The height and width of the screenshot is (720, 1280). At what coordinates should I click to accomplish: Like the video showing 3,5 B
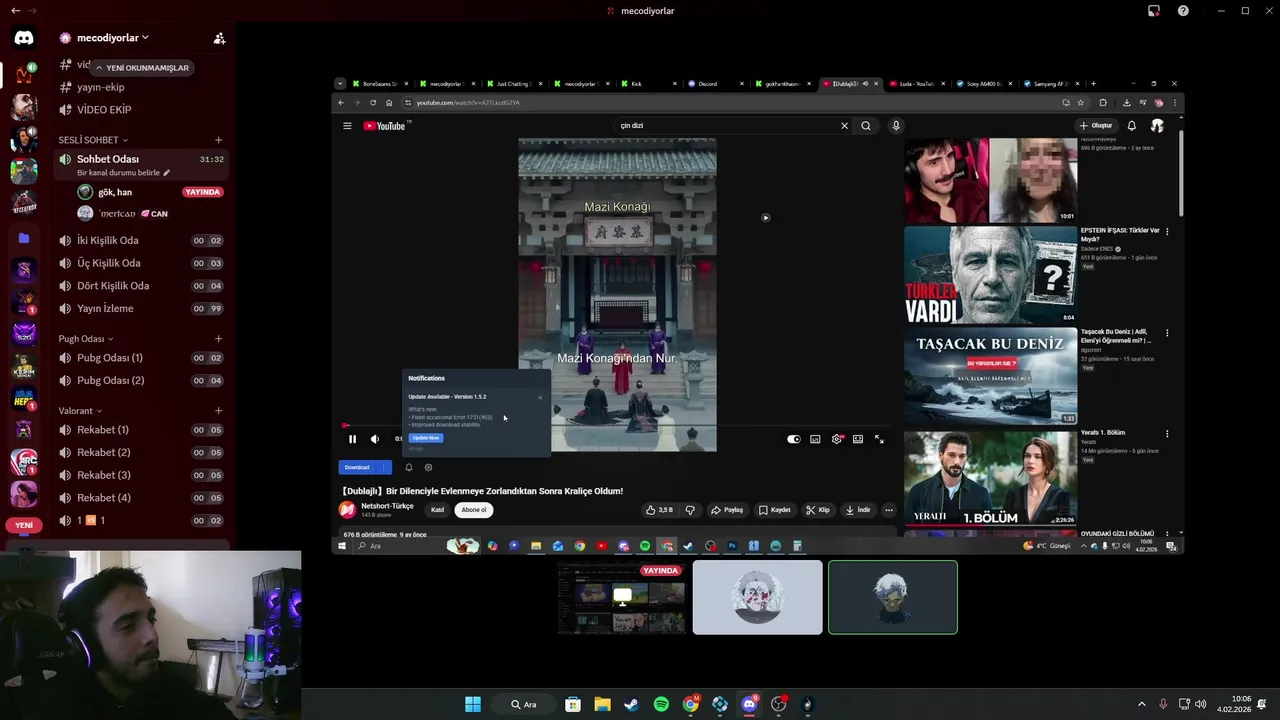pyautogui.click(x=659, y=510)
